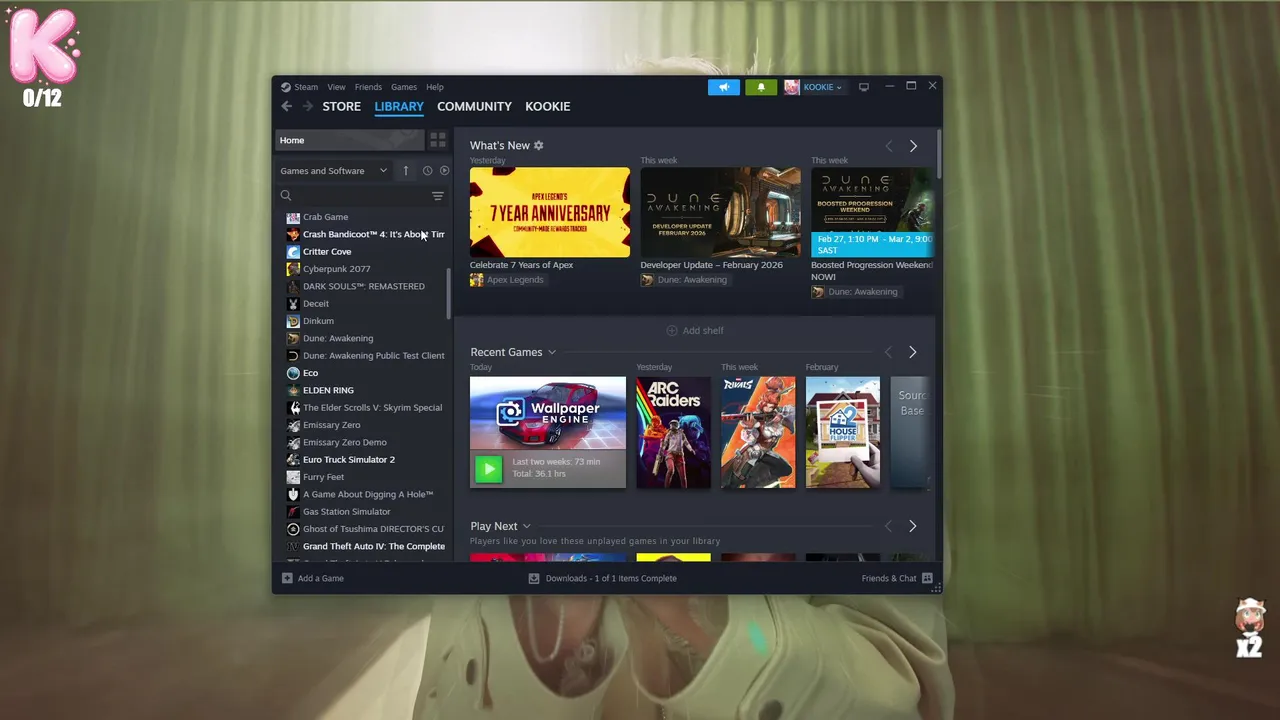Click the back navigation arrow
Screen dimensions: 1280x720
tap(287, 106)
